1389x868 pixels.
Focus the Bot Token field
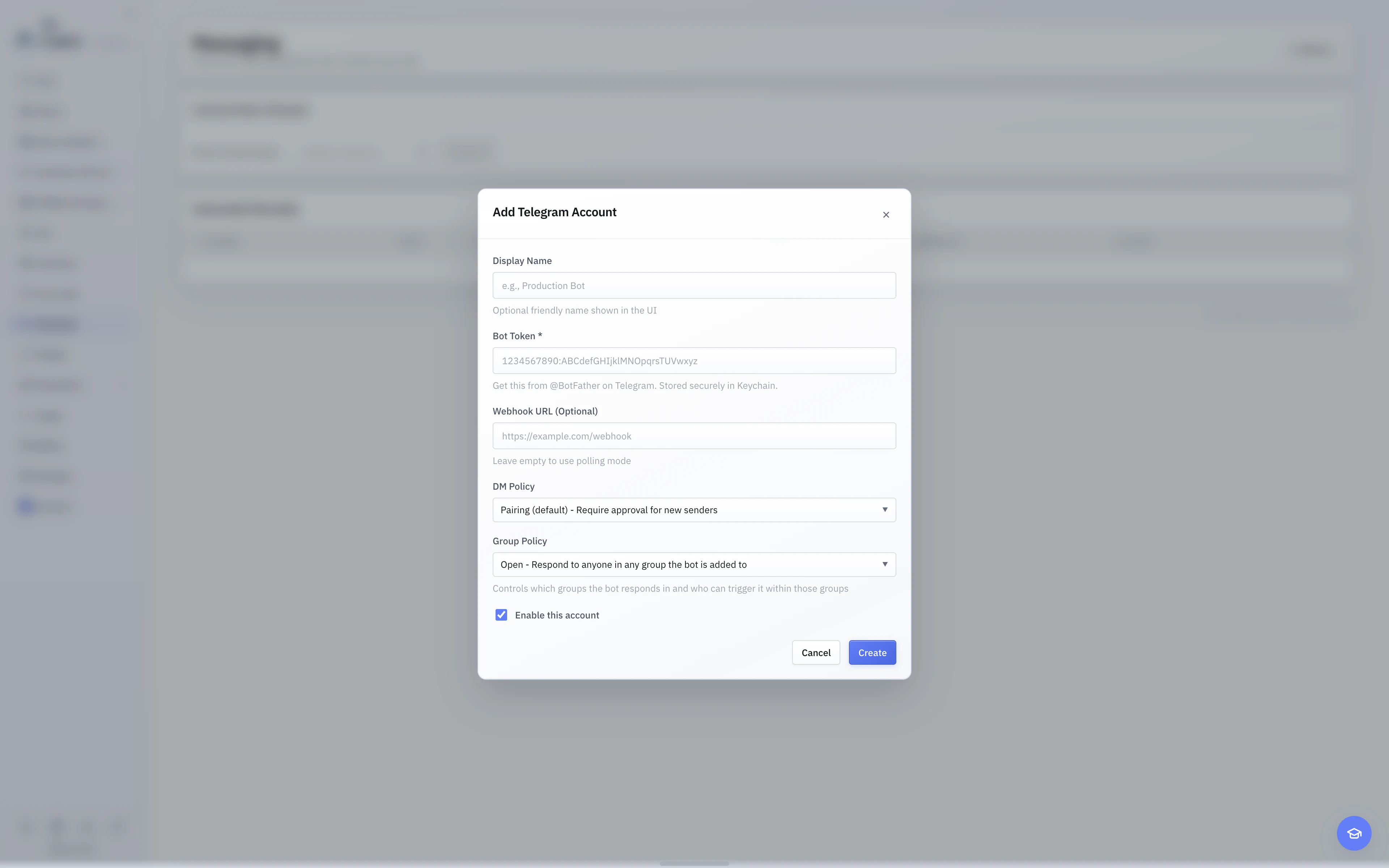click(x=694, y=361)
